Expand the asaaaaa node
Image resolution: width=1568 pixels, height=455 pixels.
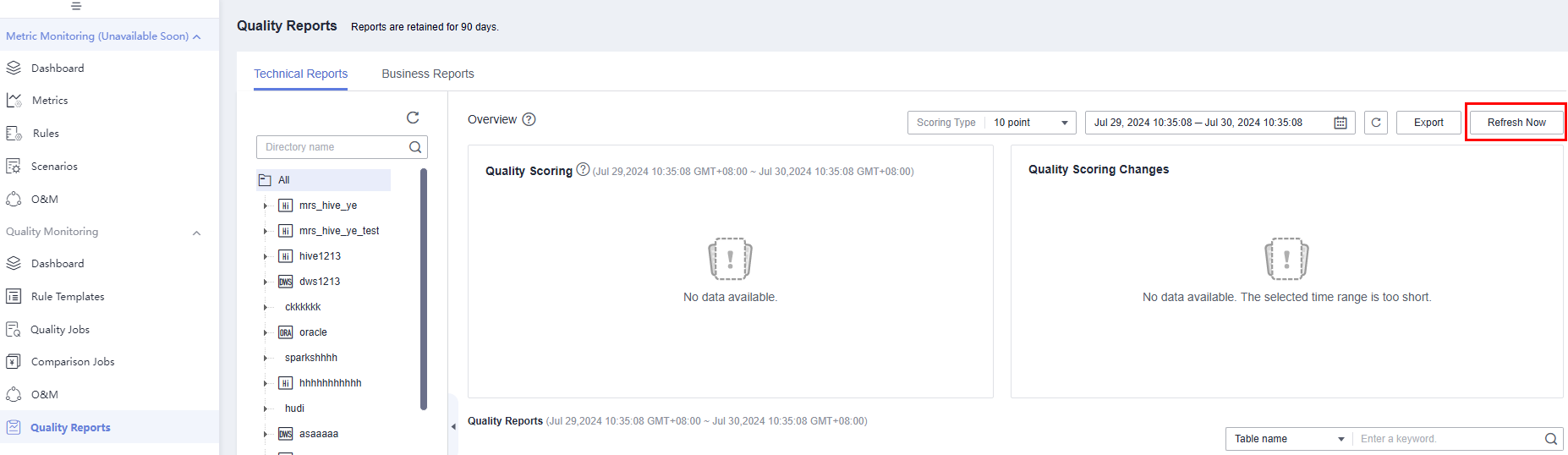pyautogui.click(x=265, y=434)
